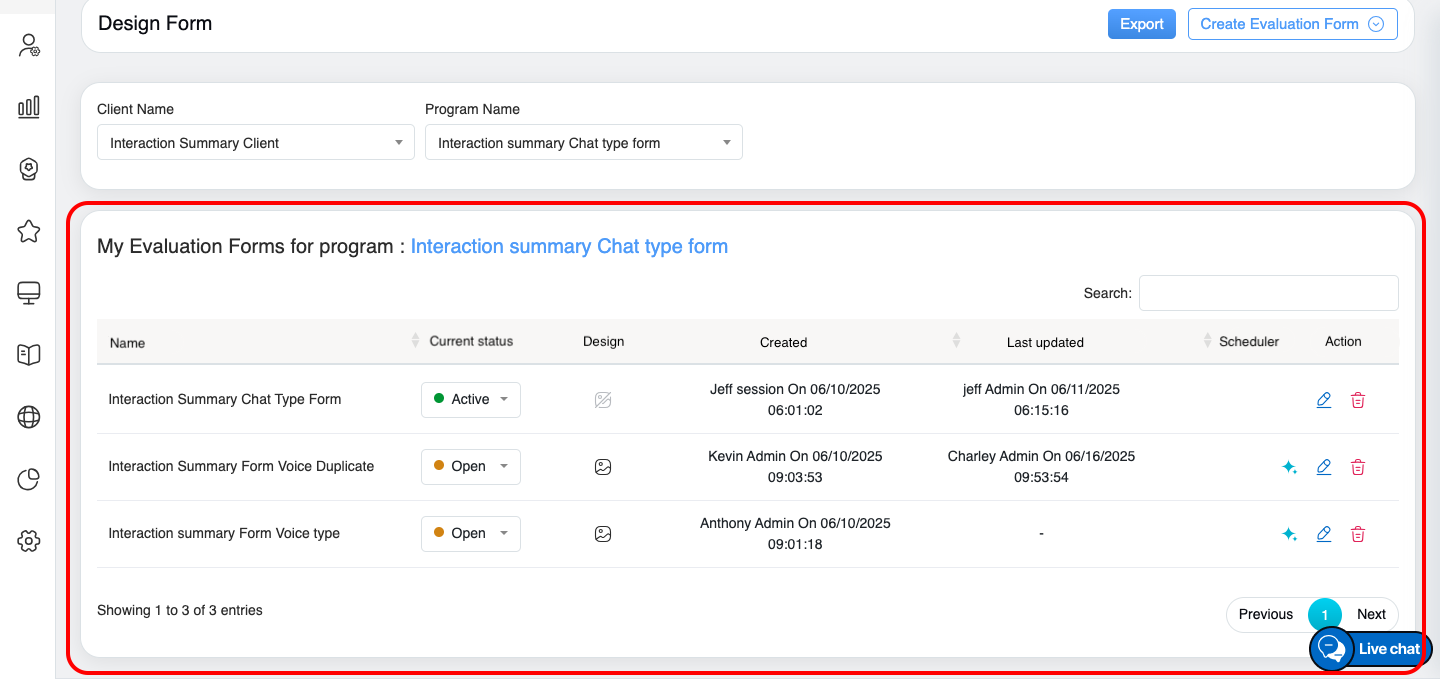Click the Export button
Viewport: 1440px width, 679px height.
pos(1141,24)
